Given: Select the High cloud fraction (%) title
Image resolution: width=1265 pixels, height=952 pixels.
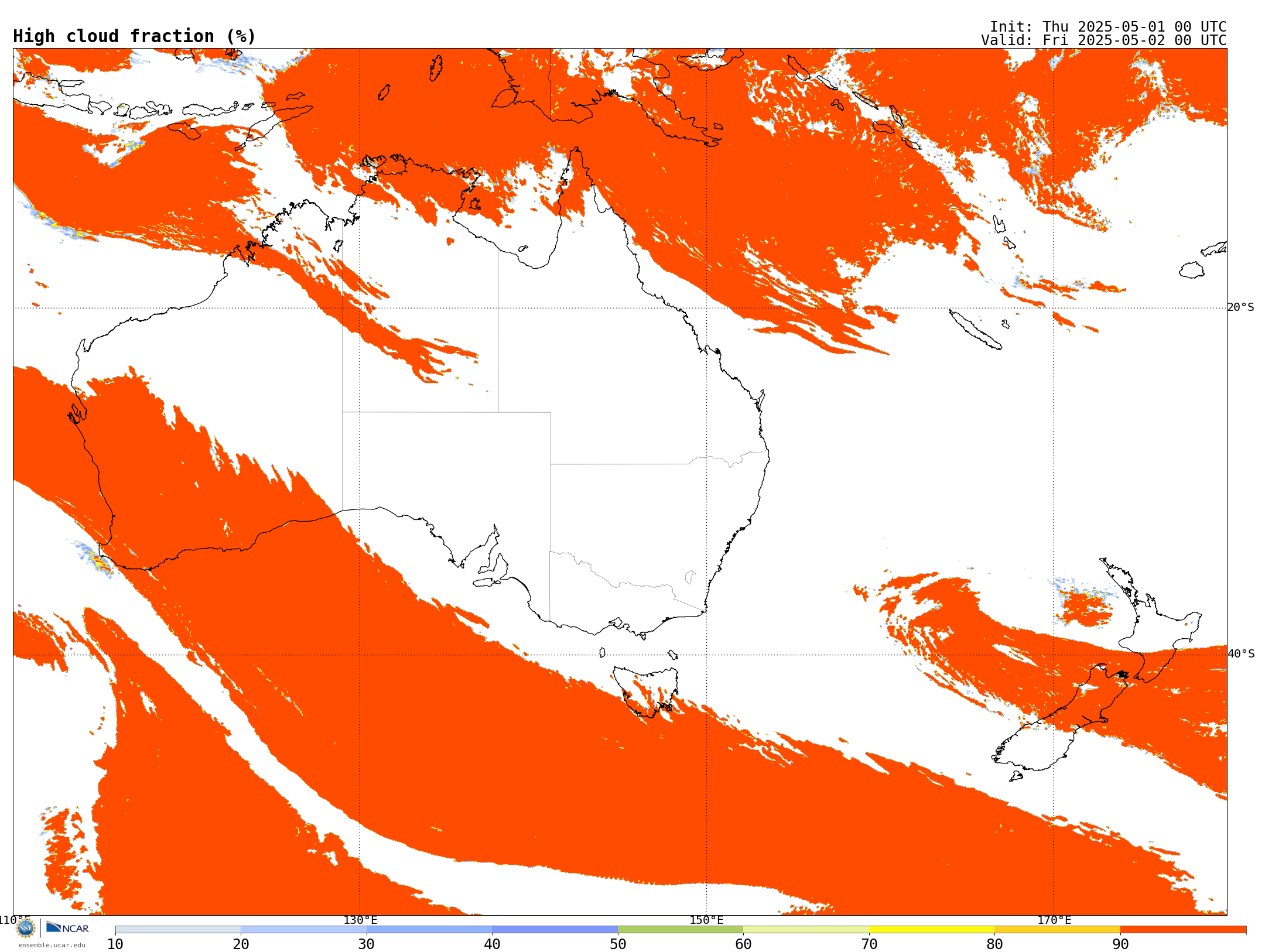Looking at the screenshot, I should [135, 36].
